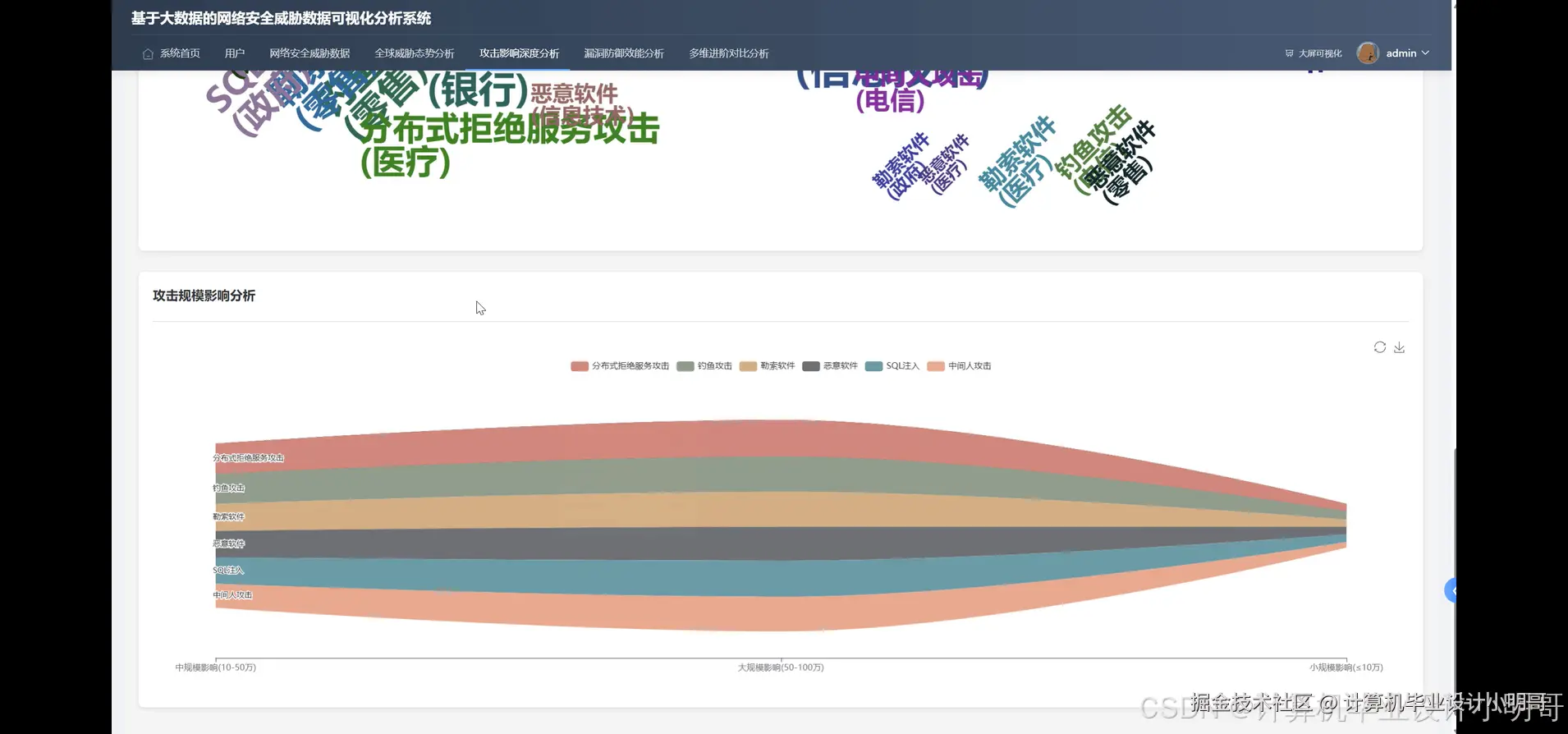Open 多维进阶对比分析 menu item
Viewport: 1568px width, 734px height.
coord(729,53)
